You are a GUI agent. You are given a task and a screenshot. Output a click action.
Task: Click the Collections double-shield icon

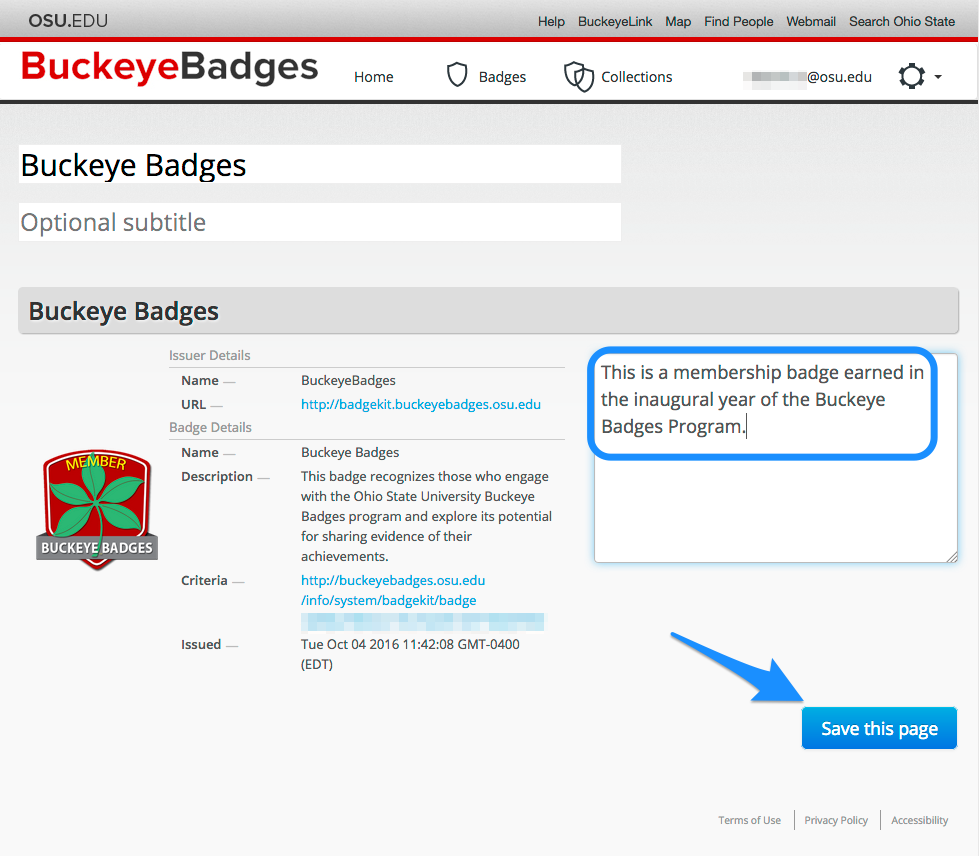click(x=579, y=76)
